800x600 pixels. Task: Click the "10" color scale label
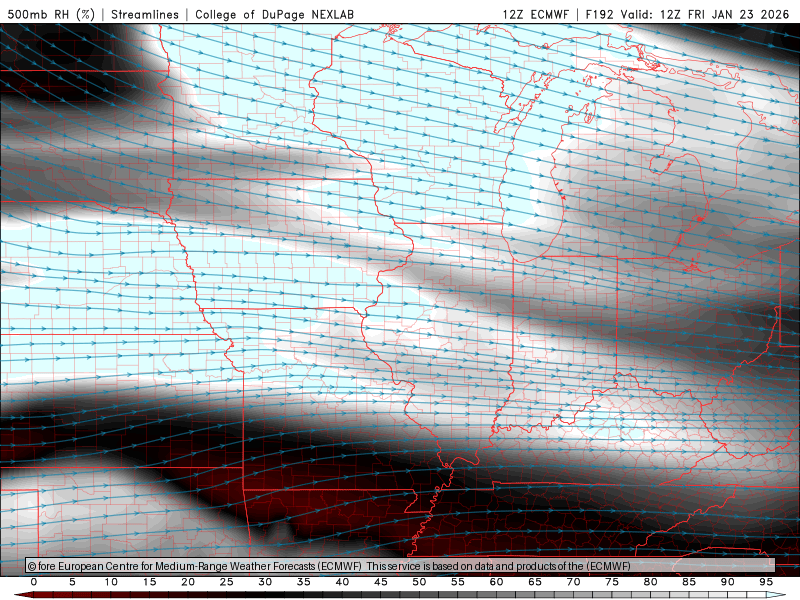(x=111, y=582)
